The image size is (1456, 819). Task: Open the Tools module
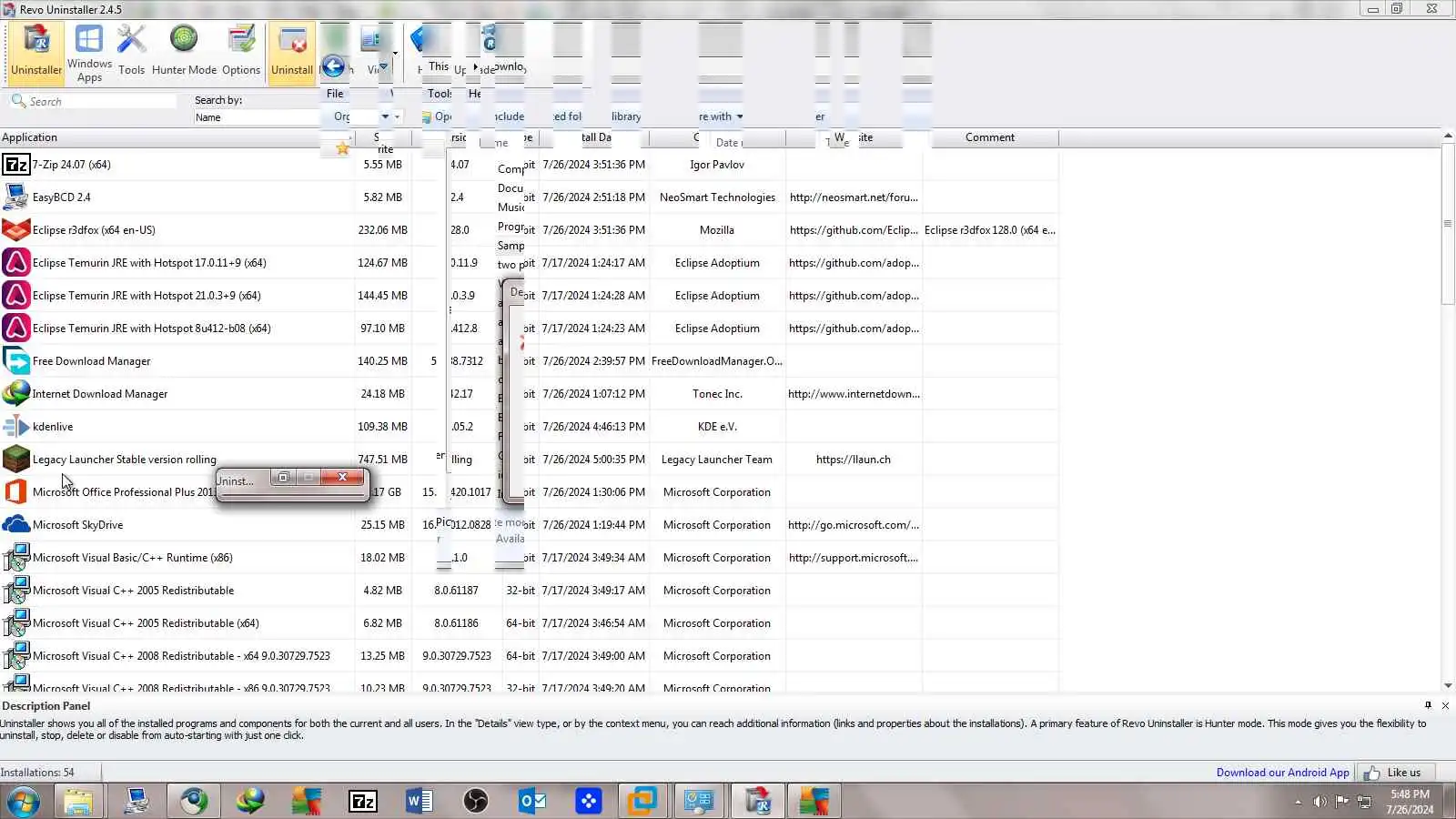pos(131,52)
